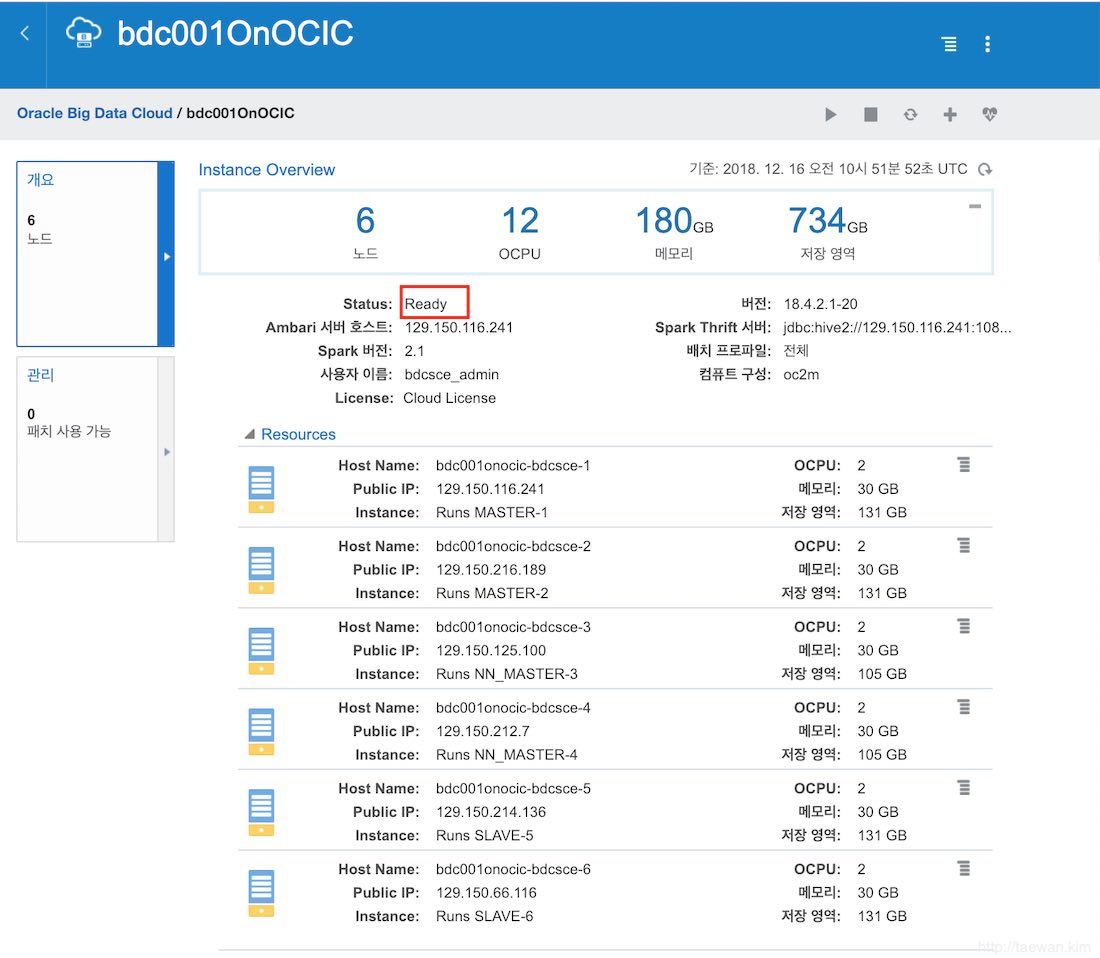Click the server icon for NN_MASTER-4 node

pyautogui.click(x=261, y=731)
